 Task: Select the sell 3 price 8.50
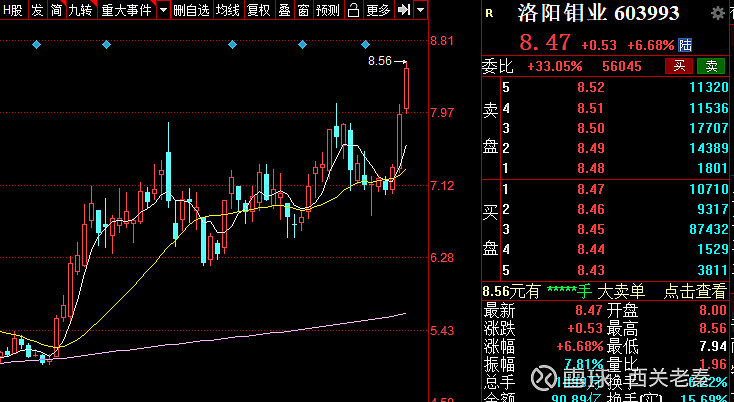coord(591,128)
